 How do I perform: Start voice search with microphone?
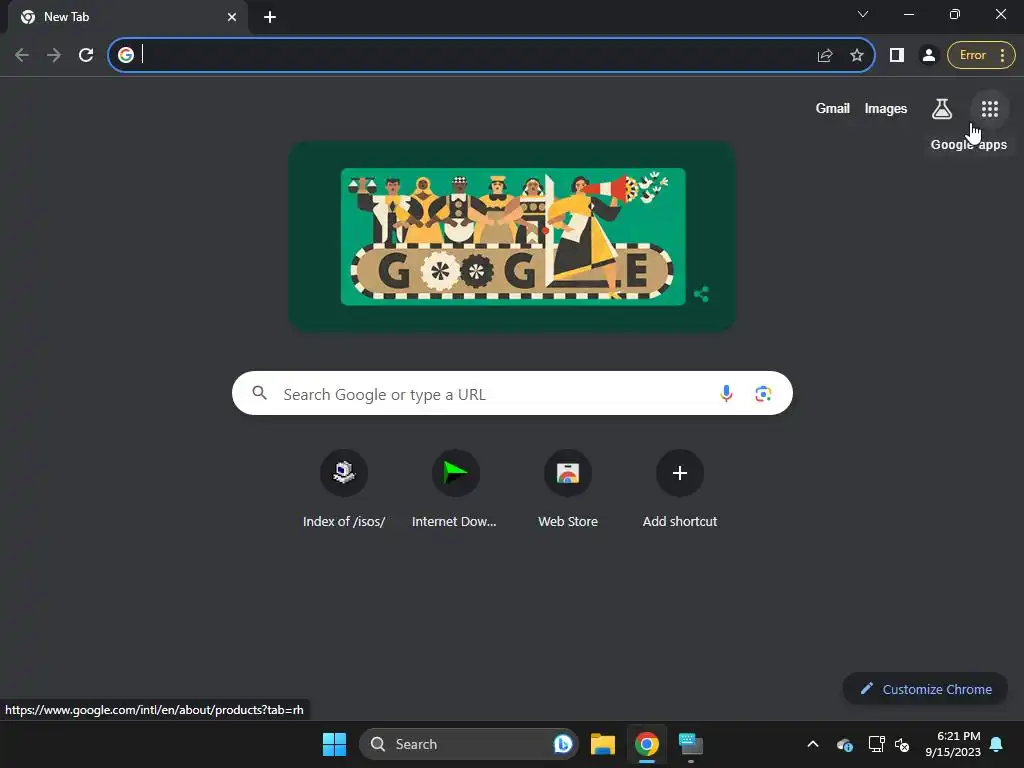click(x=726, y=393)
